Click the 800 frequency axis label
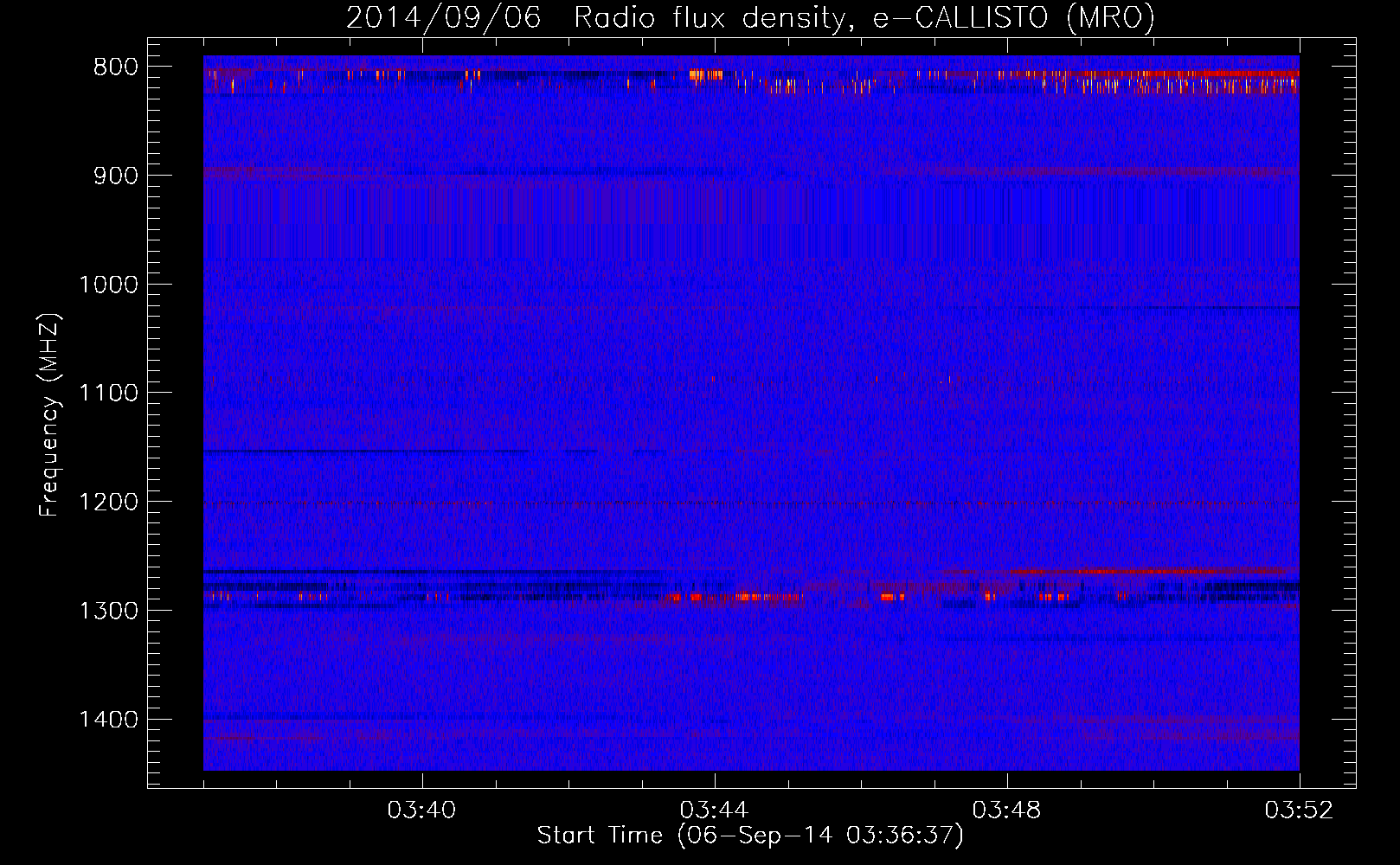This screenshot has height=865, width=1400. pyautogui.click(x=115, y=67)
